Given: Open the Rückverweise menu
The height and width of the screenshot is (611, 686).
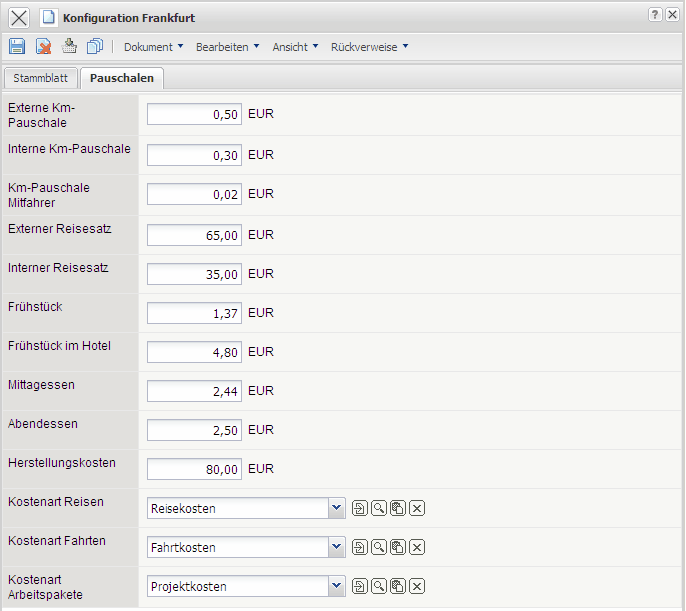Looking at the screenshot, I should pyautogui.click(x=369, y=47).
